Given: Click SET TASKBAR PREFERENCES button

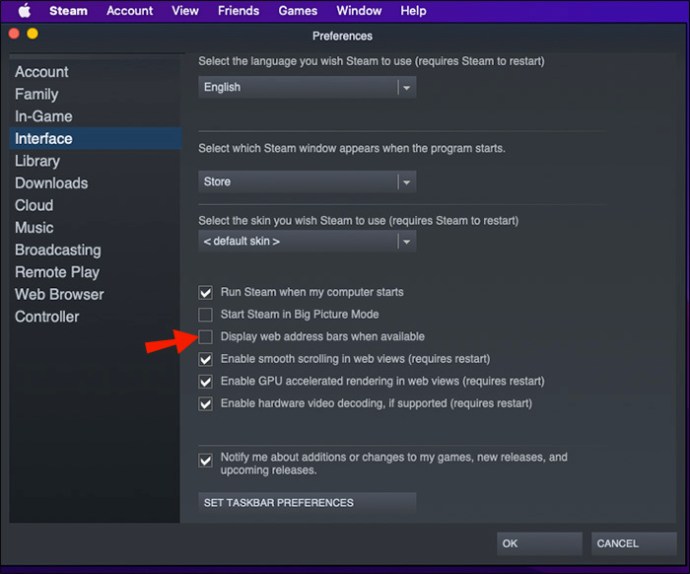Looking at the screenshot, I should coord(307,503).
